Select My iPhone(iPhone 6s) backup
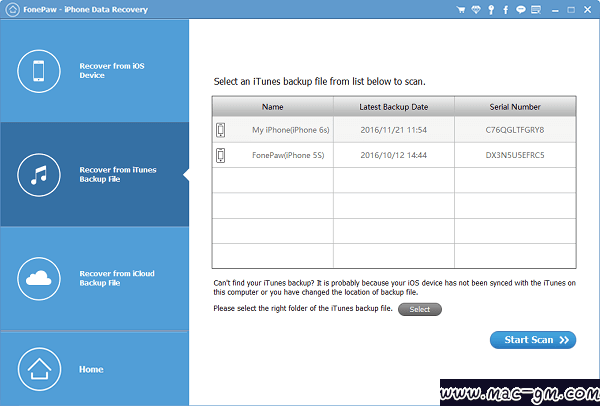The height and width of the screenshot is (406, 600). (x=394, y=130)
